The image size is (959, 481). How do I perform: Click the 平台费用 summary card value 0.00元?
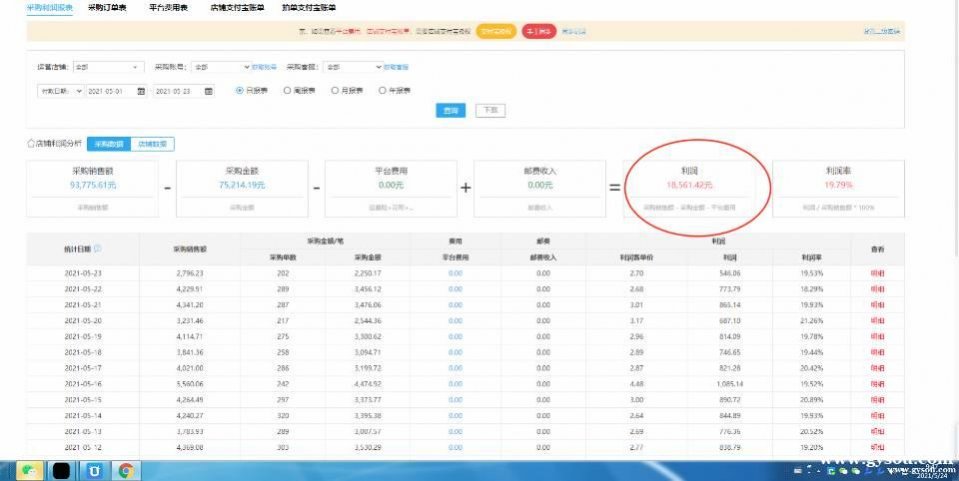coord(391,185)
